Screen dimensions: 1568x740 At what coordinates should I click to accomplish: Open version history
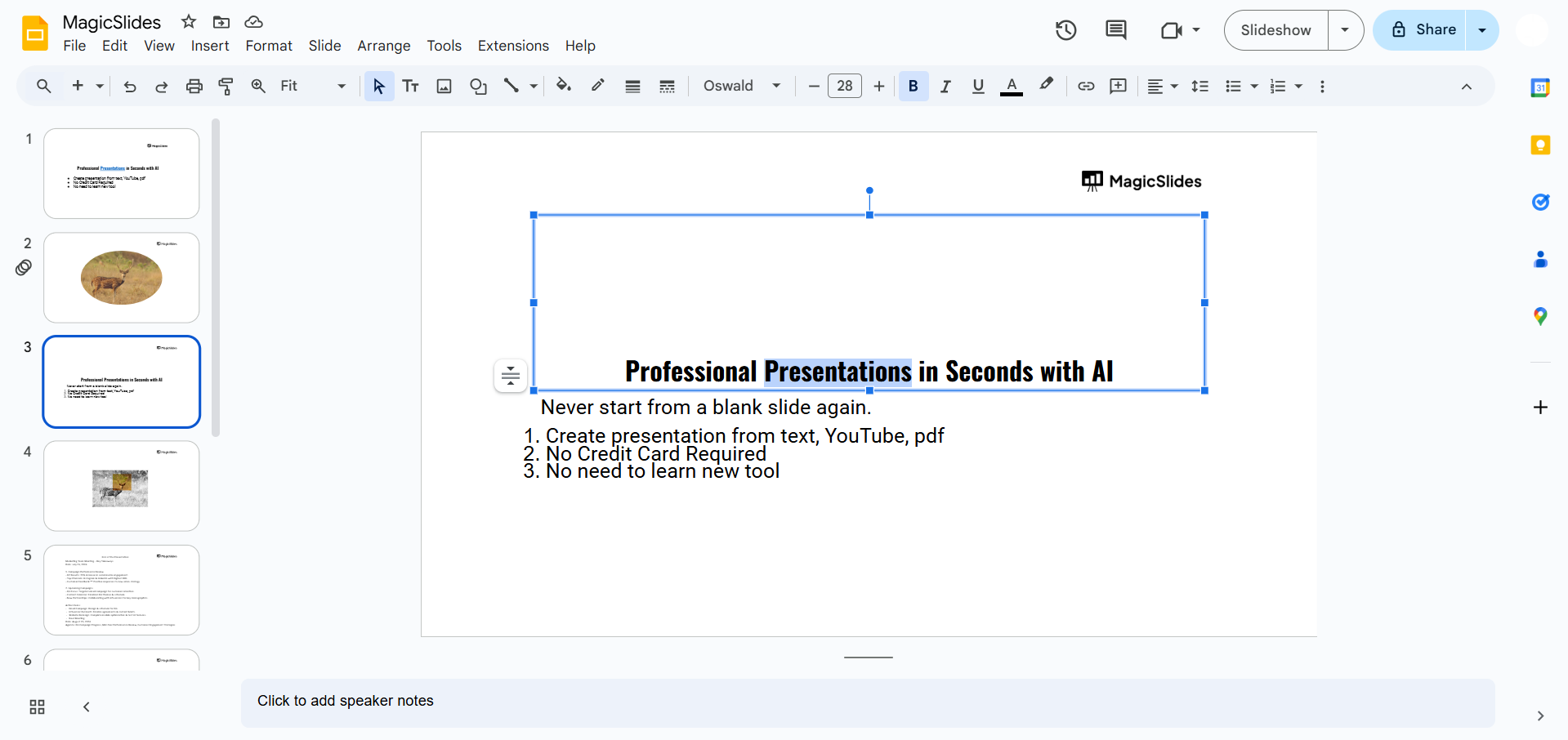point(1065,30)
